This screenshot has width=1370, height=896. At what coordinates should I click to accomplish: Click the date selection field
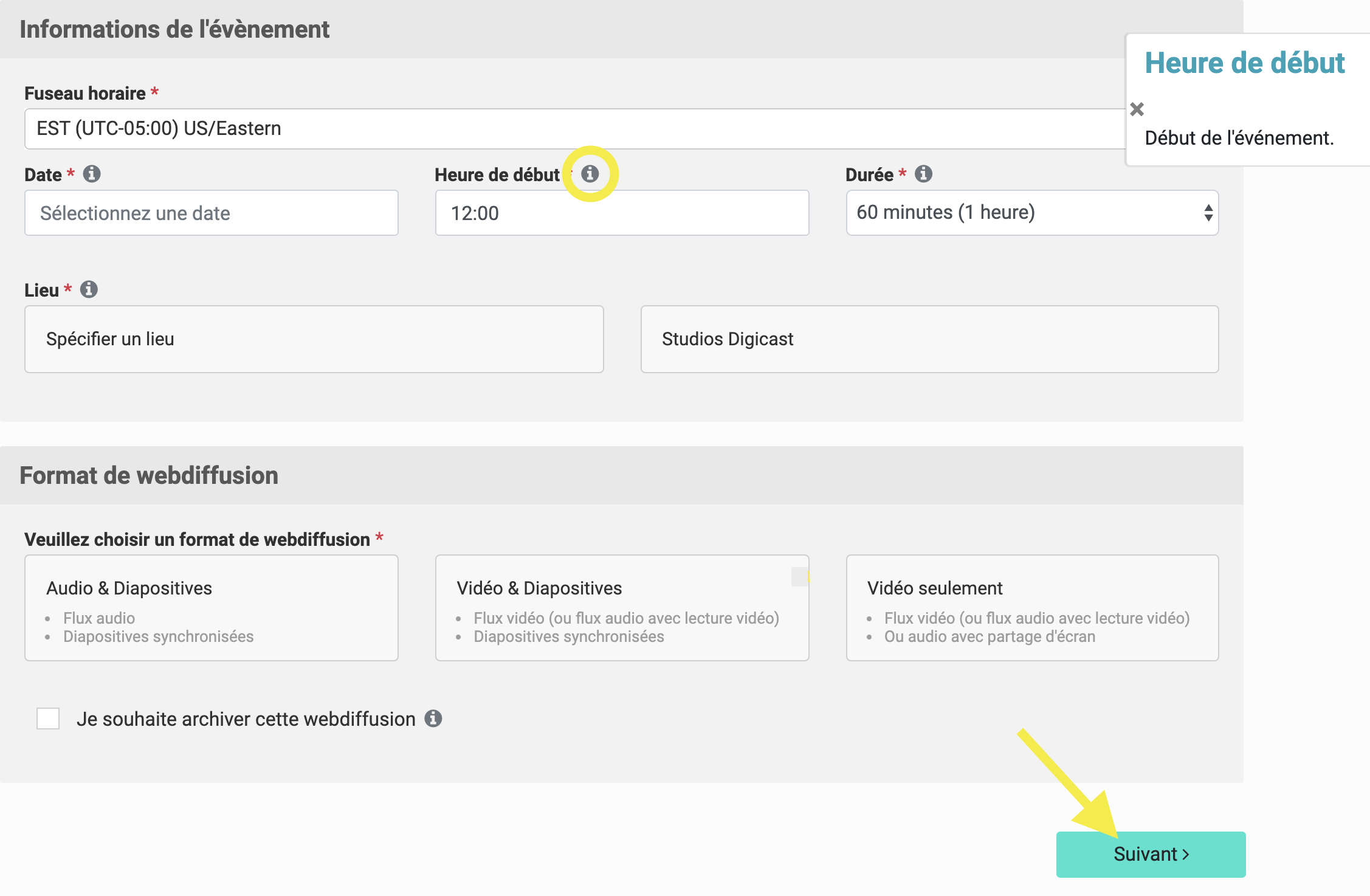[211, 213]
